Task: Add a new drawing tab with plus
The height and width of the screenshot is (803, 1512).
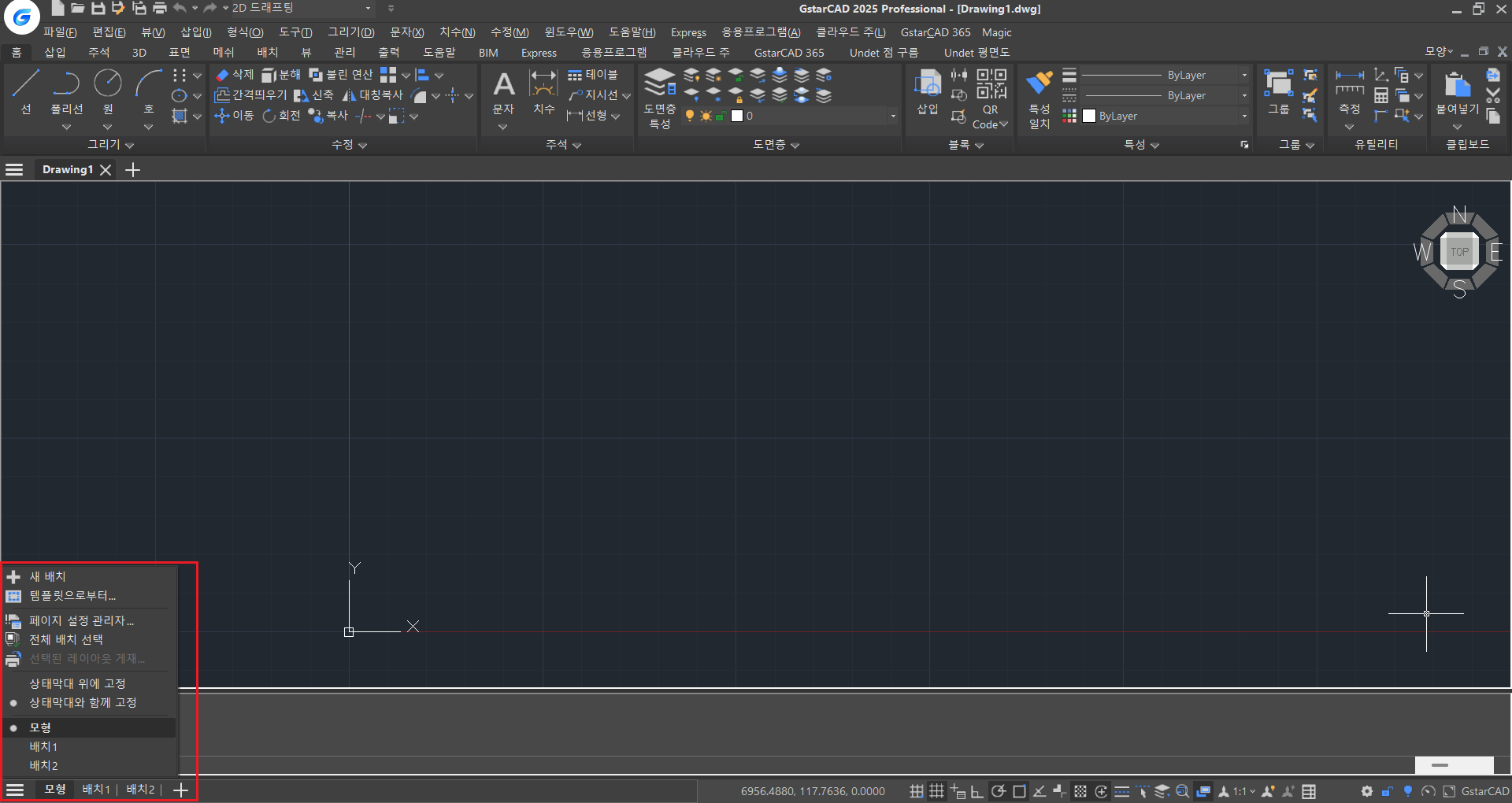Action: coord(133,169)
